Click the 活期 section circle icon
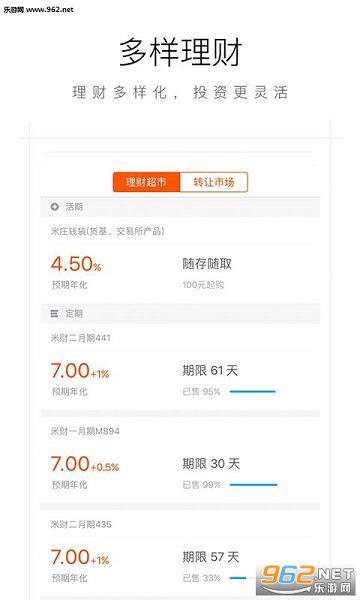Image resolution: width=360 pixels, height=600 pixels. pyautogui.click(x=55, y=207)
